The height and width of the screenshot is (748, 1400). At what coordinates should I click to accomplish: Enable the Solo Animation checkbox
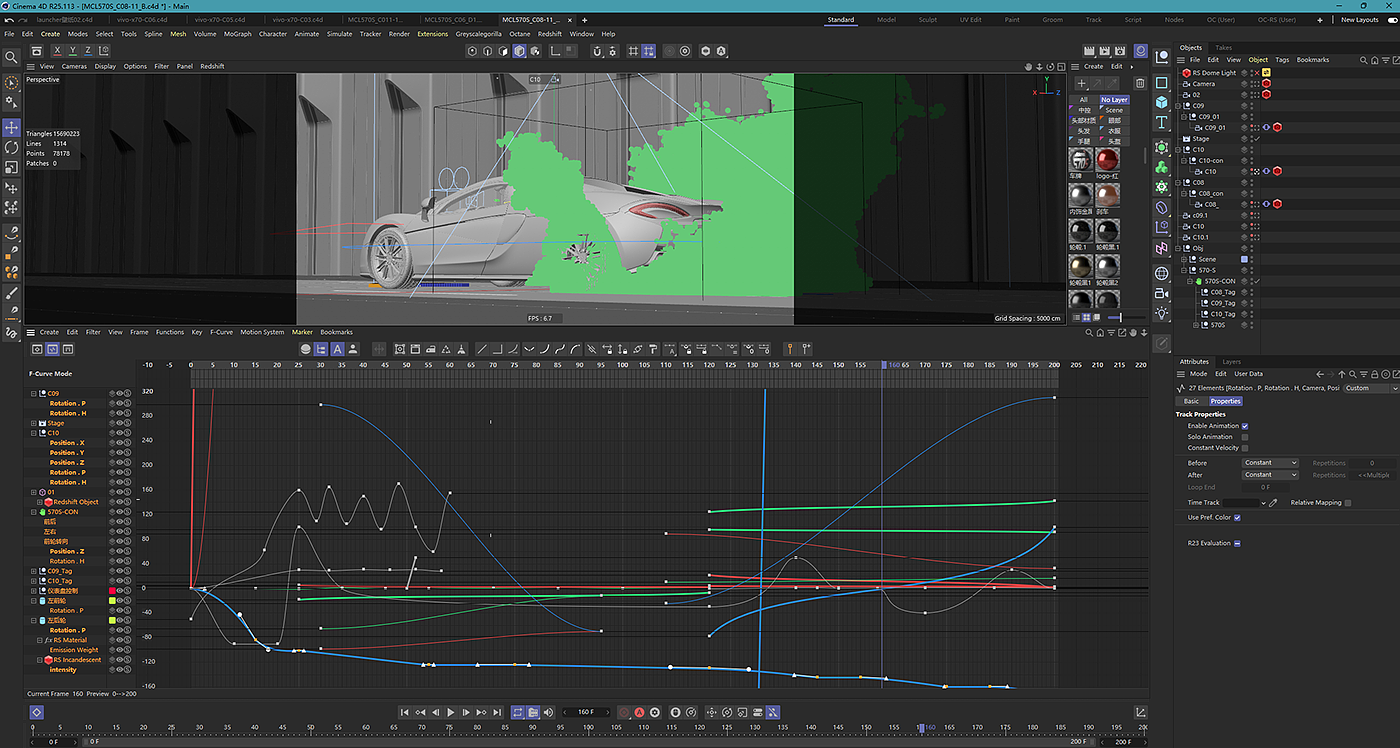point(1244,437)
